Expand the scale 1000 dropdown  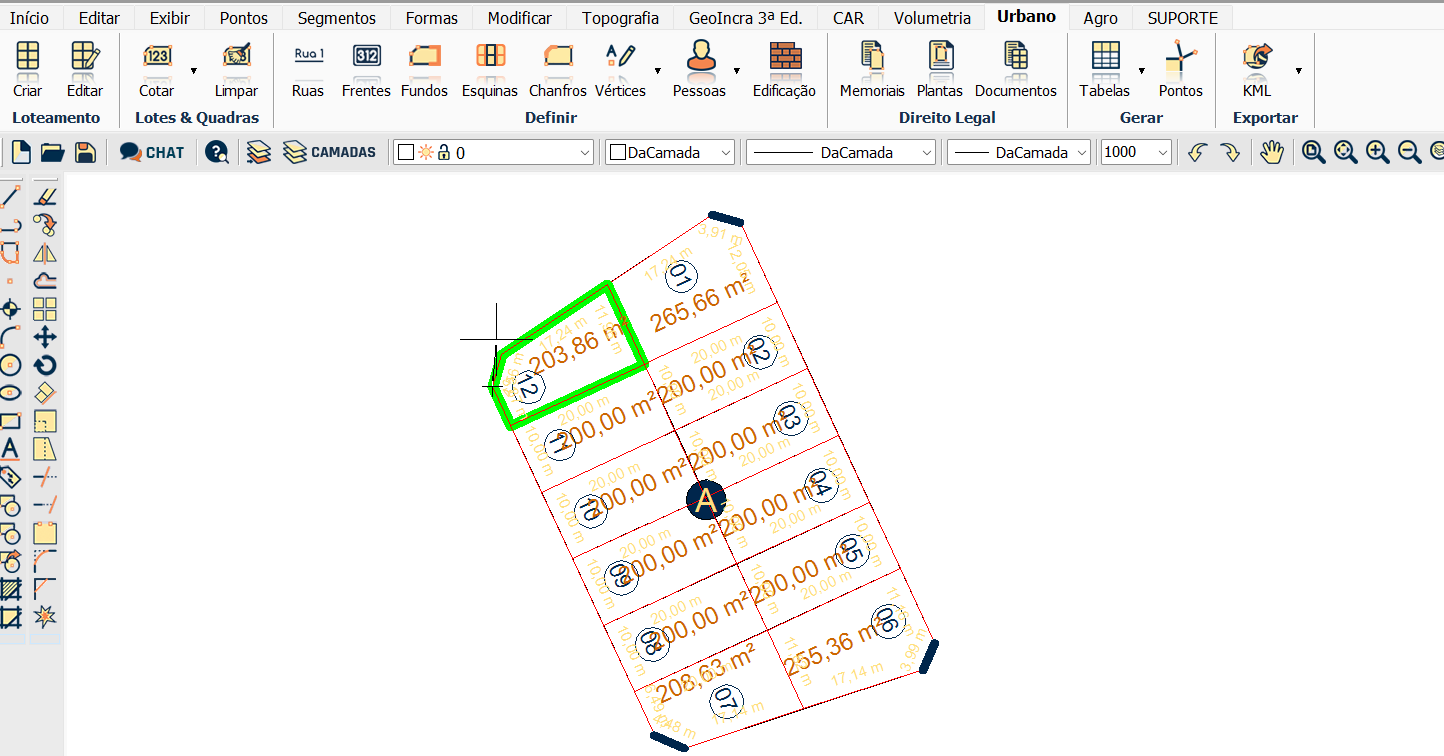pos(1162,153)
